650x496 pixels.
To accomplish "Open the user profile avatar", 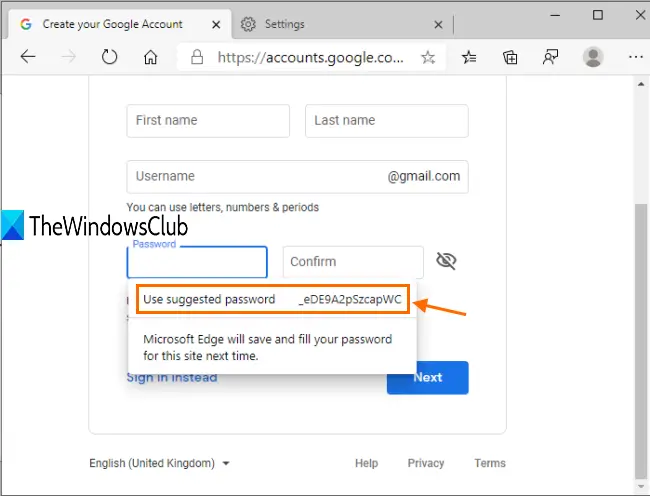I will 593,57.
